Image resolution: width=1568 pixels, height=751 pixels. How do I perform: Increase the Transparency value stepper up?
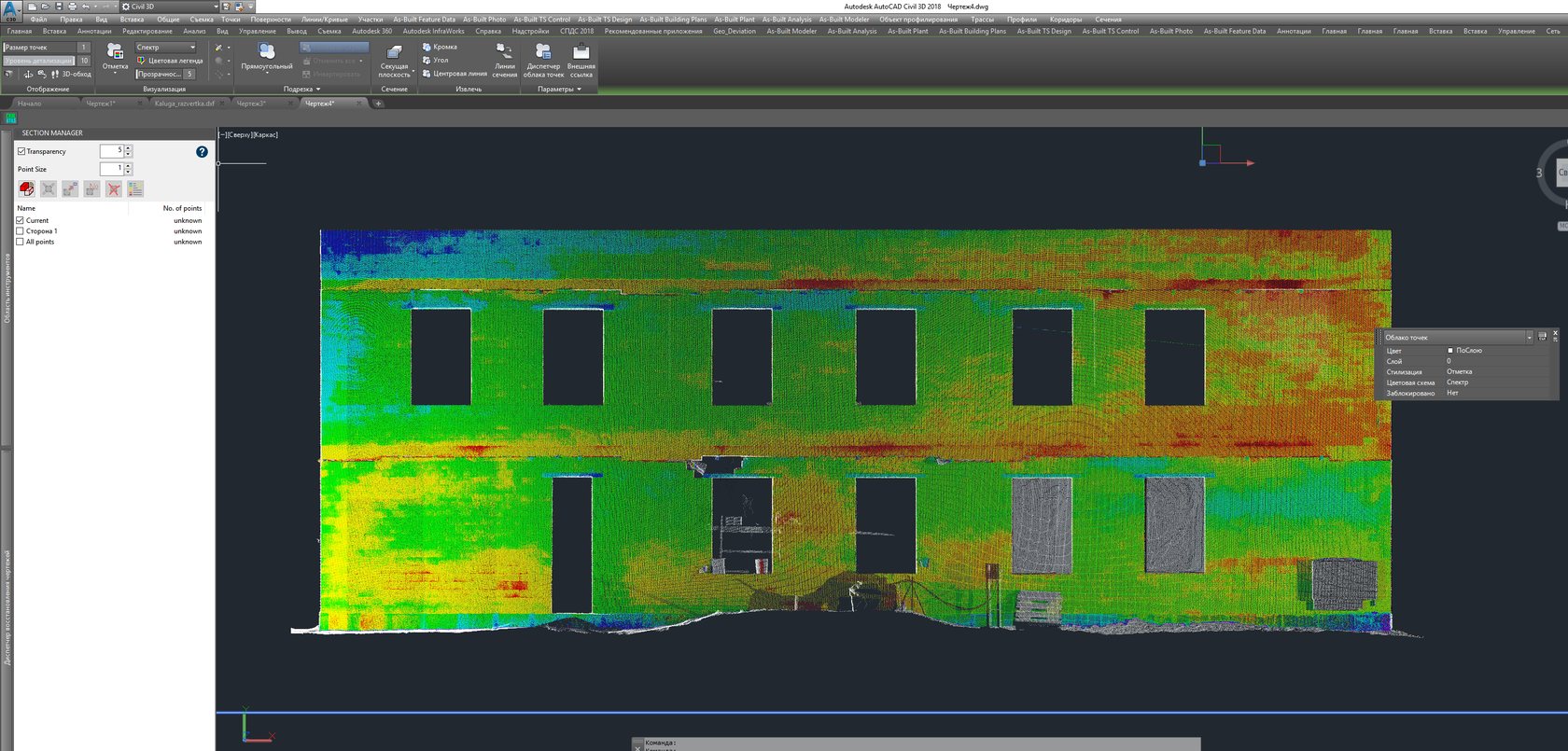(128, 148)
